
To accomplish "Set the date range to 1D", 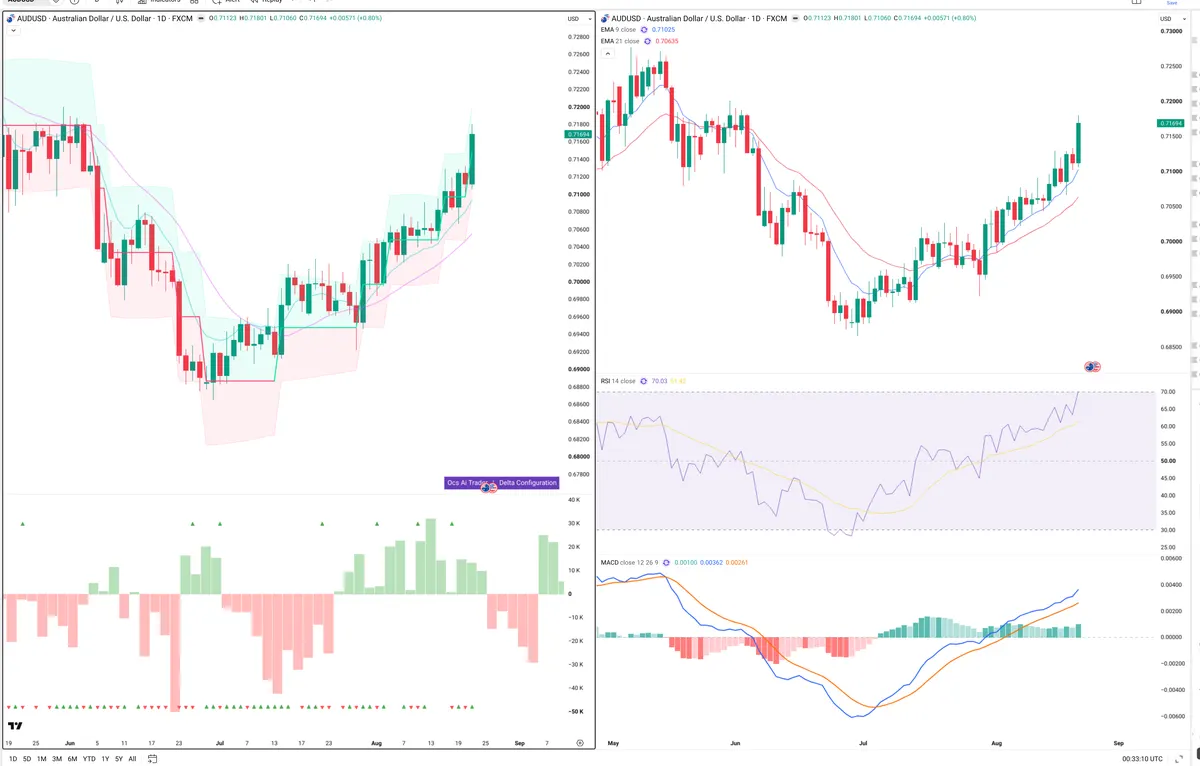I will pyautogui.click(x=12, y=759).
